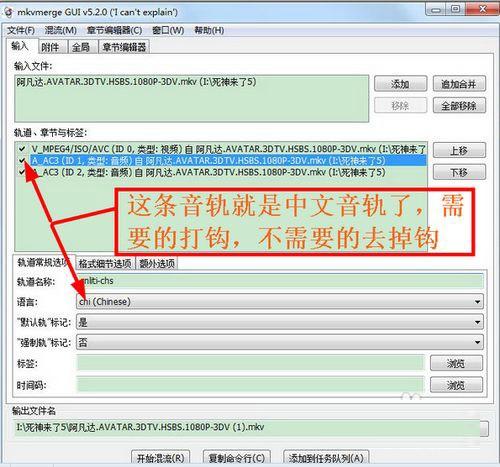Select the 阿凡达.AVATAR.3DTV.HSBS.1080P-3DV.mkv input file entry
500x467 pixels.
136,82
